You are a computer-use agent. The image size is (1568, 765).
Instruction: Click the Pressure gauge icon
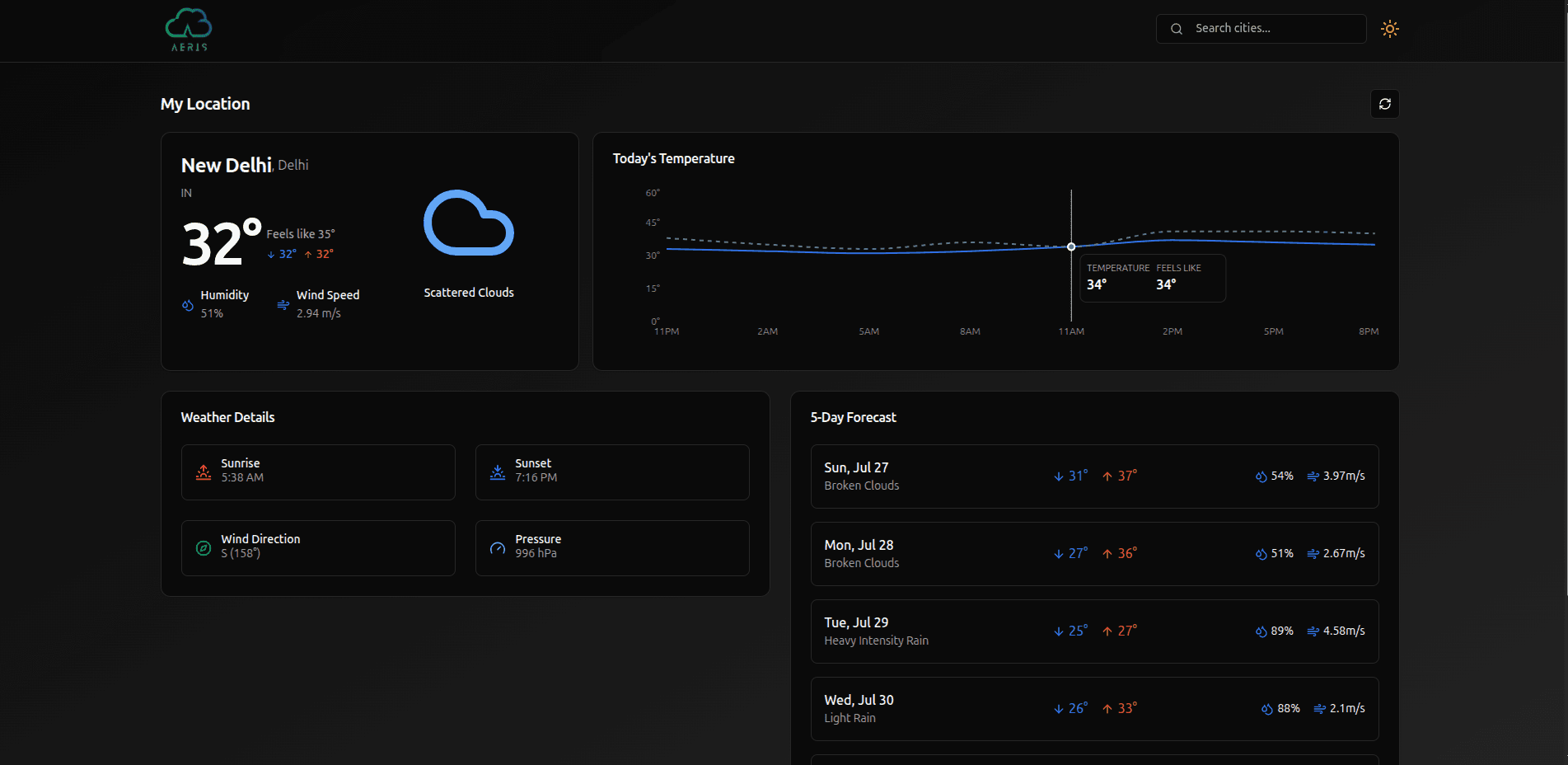(498, 548)
